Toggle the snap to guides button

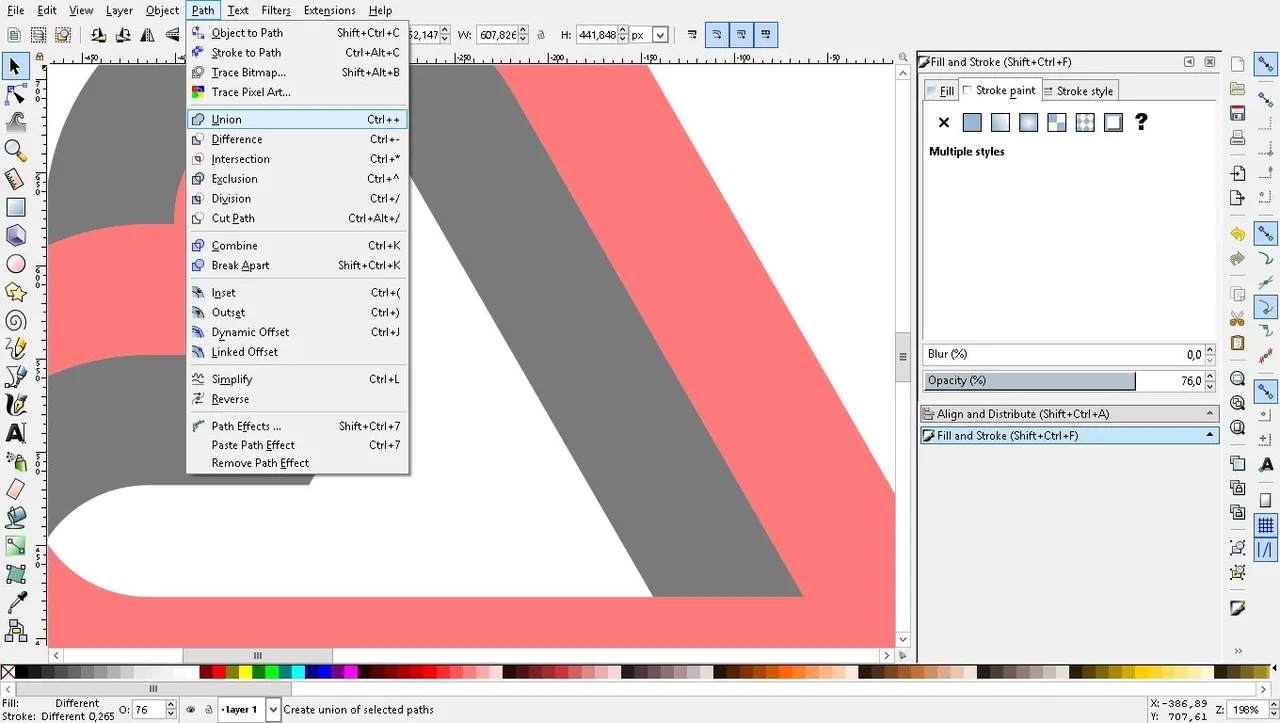[1265, 549]
